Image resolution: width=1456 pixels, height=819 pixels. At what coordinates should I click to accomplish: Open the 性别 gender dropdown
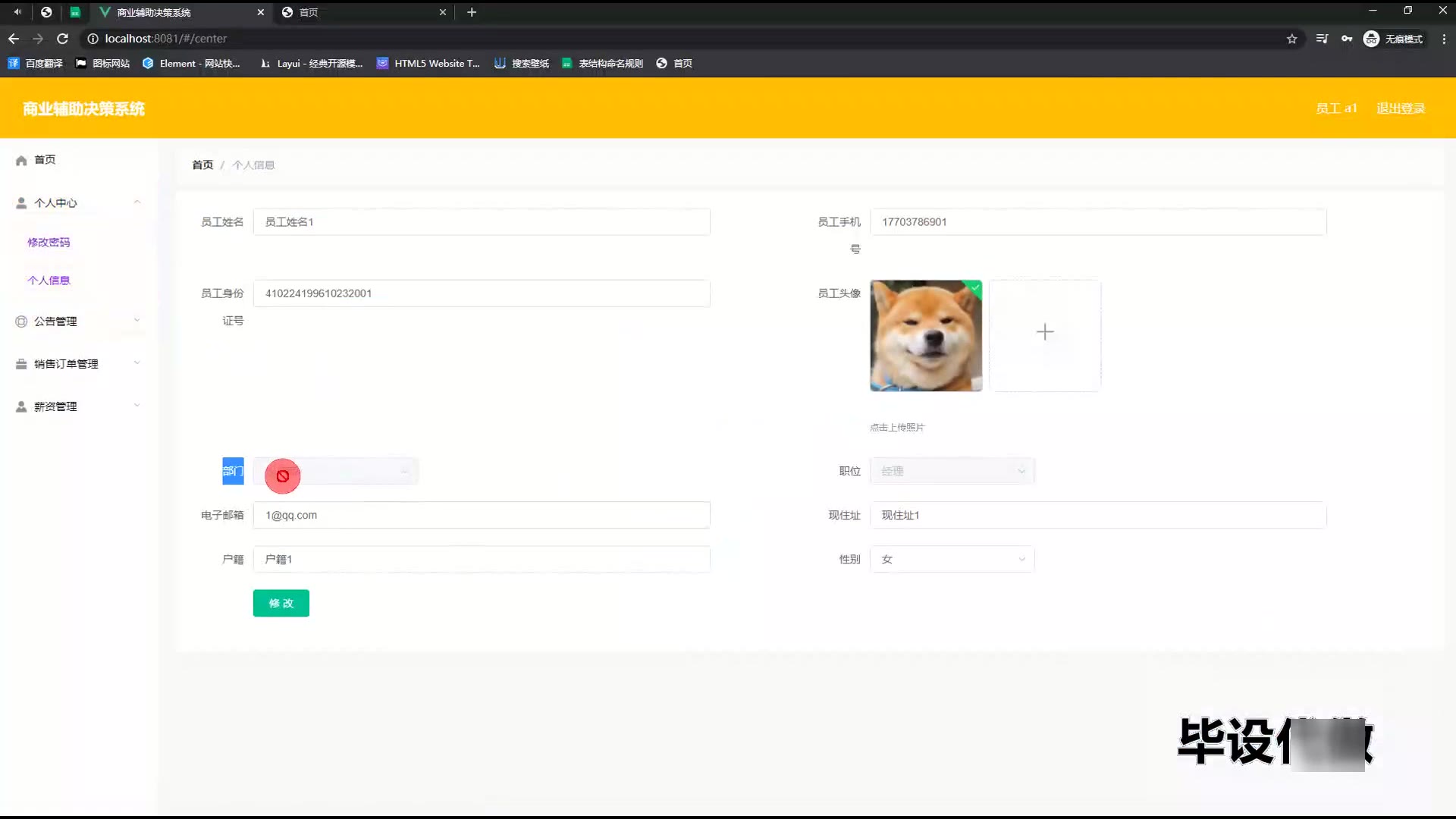coord(952,560)
